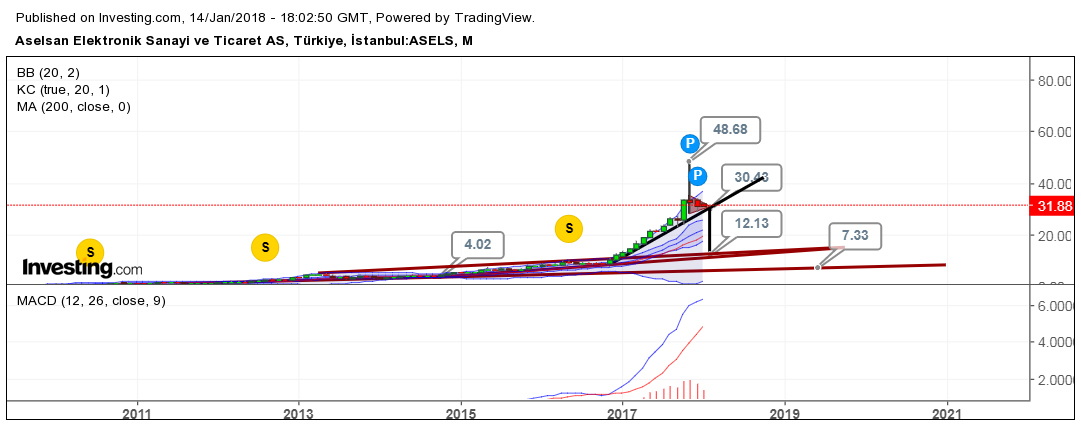Image resolution: width=1081 pixels, height=424 pixels.
Task: Click the 6.000 MACD axis label
Action: click(x=1055, y=305)
